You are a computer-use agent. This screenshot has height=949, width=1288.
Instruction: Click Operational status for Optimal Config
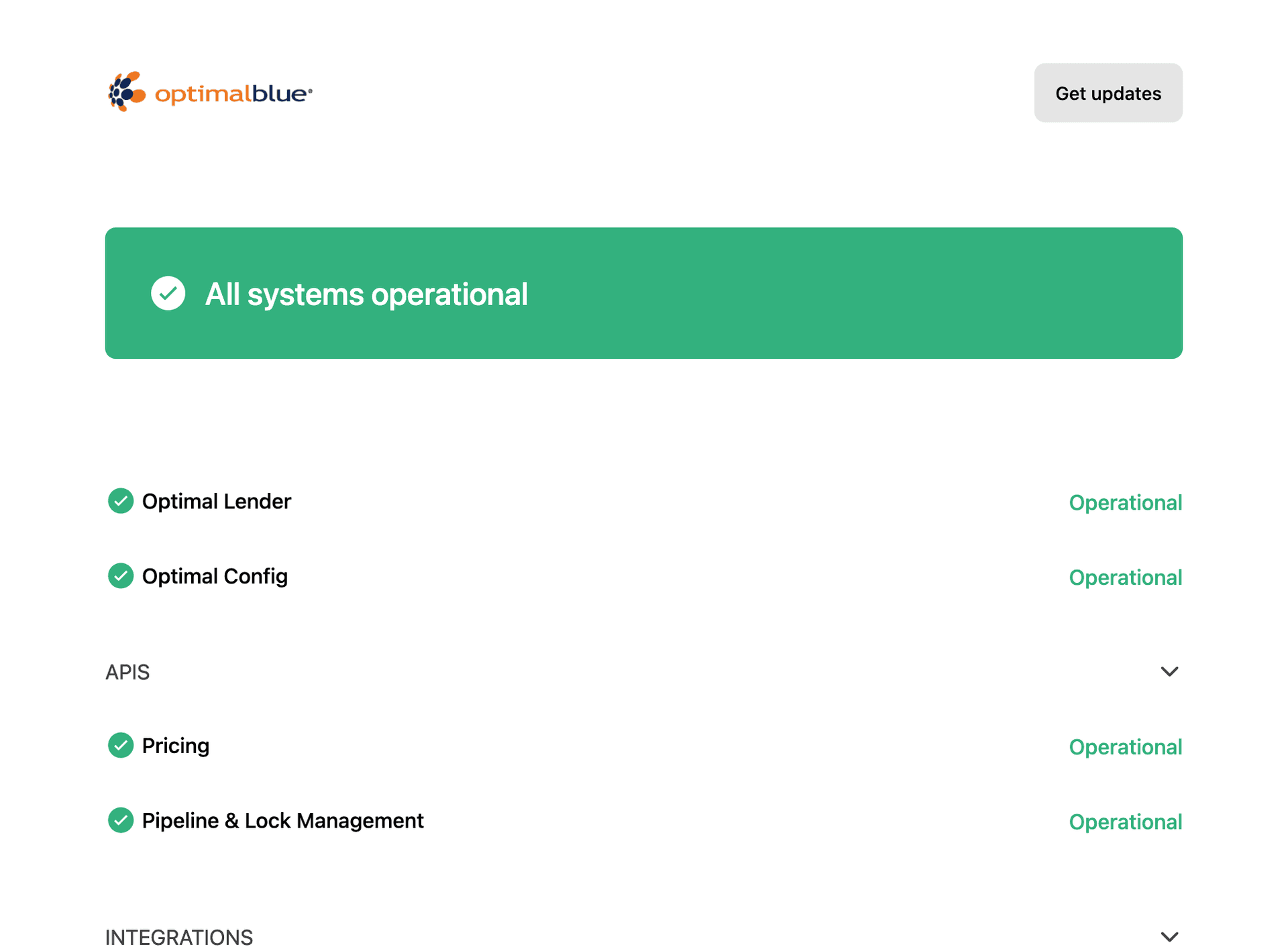[1125, 577]
